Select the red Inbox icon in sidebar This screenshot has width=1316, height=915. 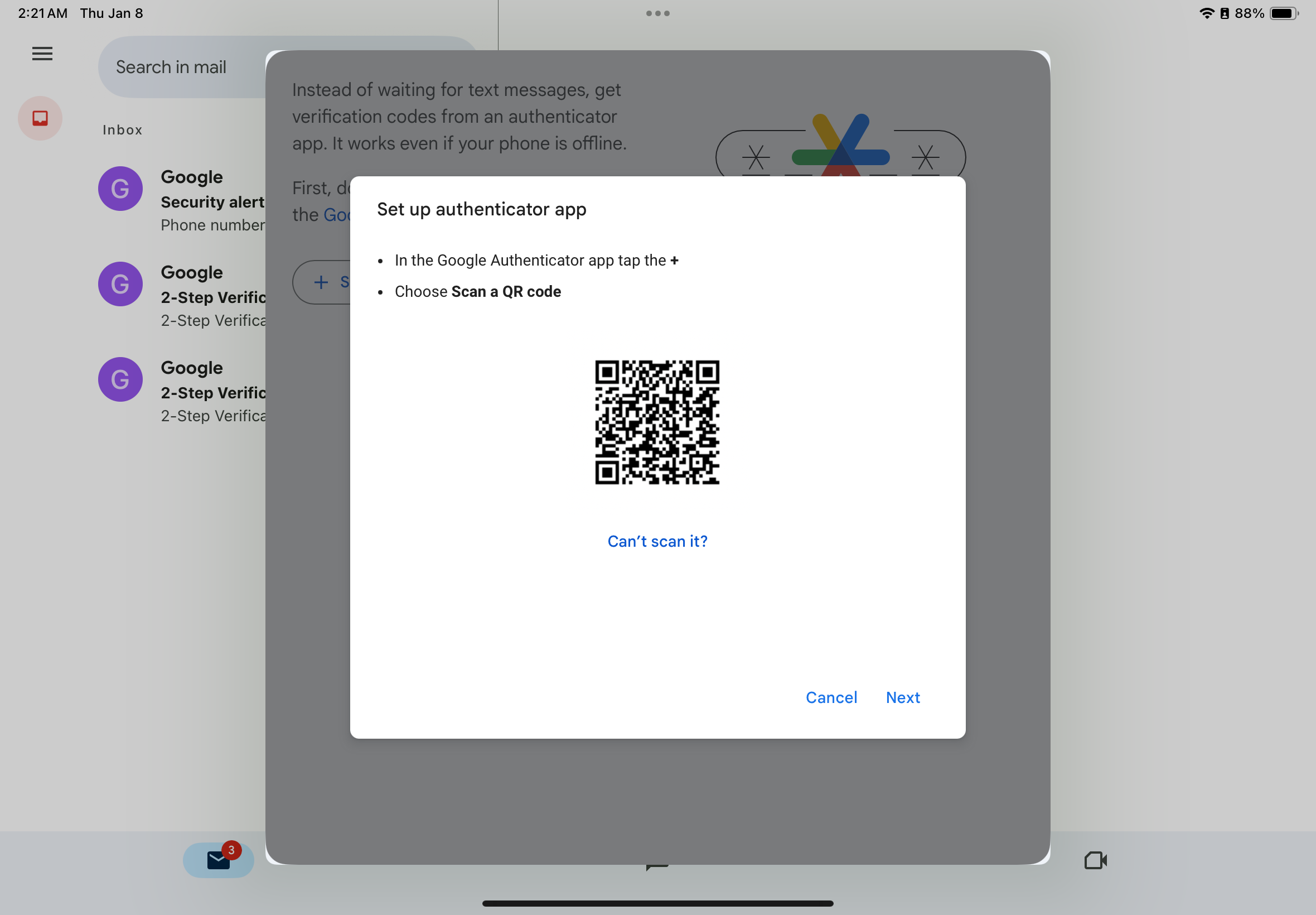[x=40, y=118]
